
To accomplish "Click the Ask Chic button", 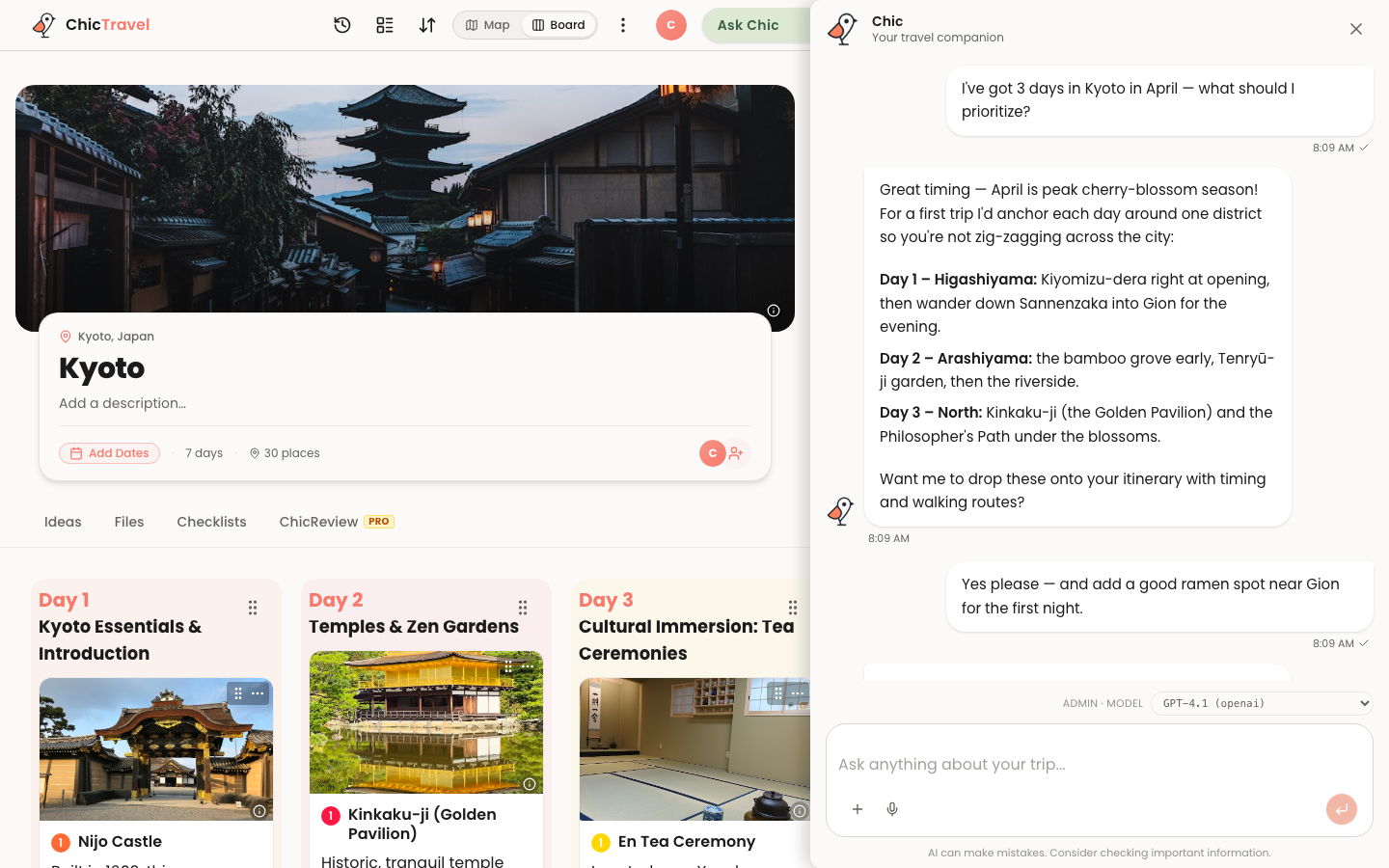I will pyautogui.click(x=756, y=25).
